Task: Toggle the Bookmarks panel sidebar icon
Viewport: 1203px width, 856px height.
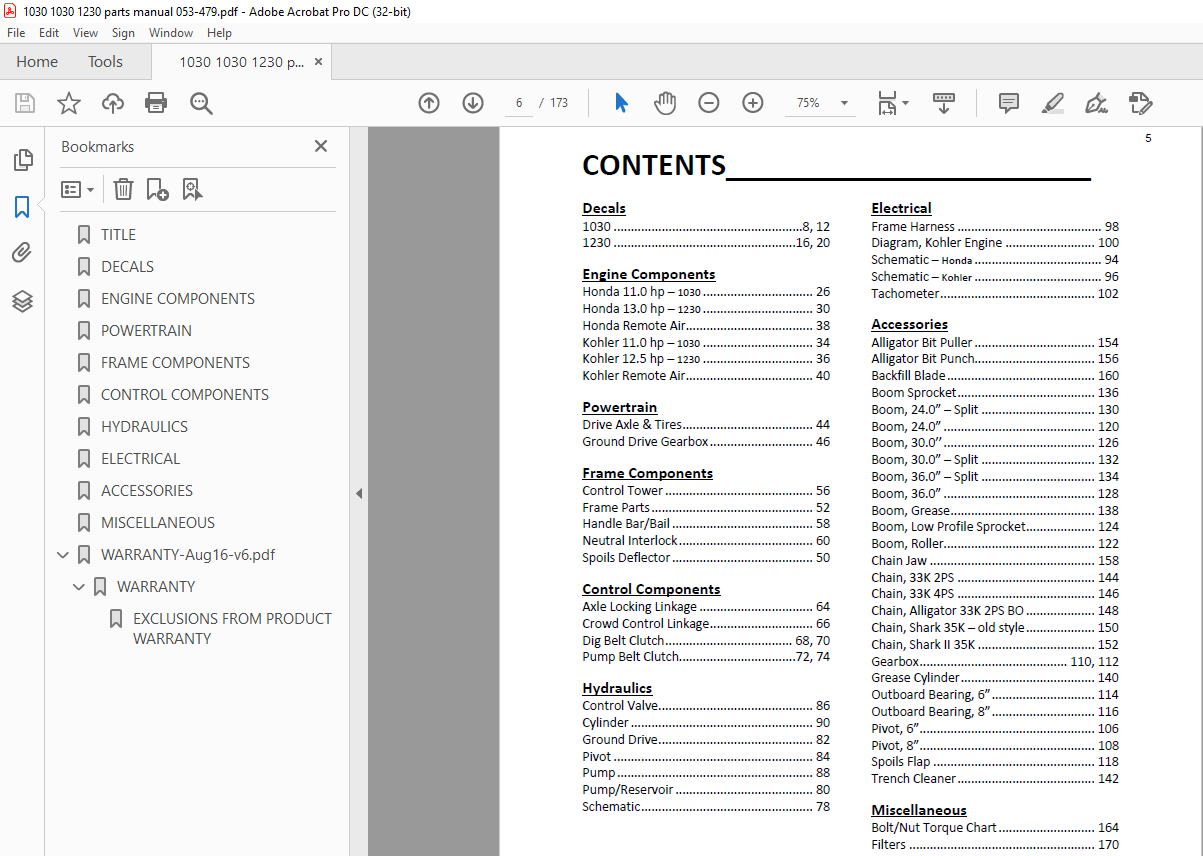Action: coord(22,207)
